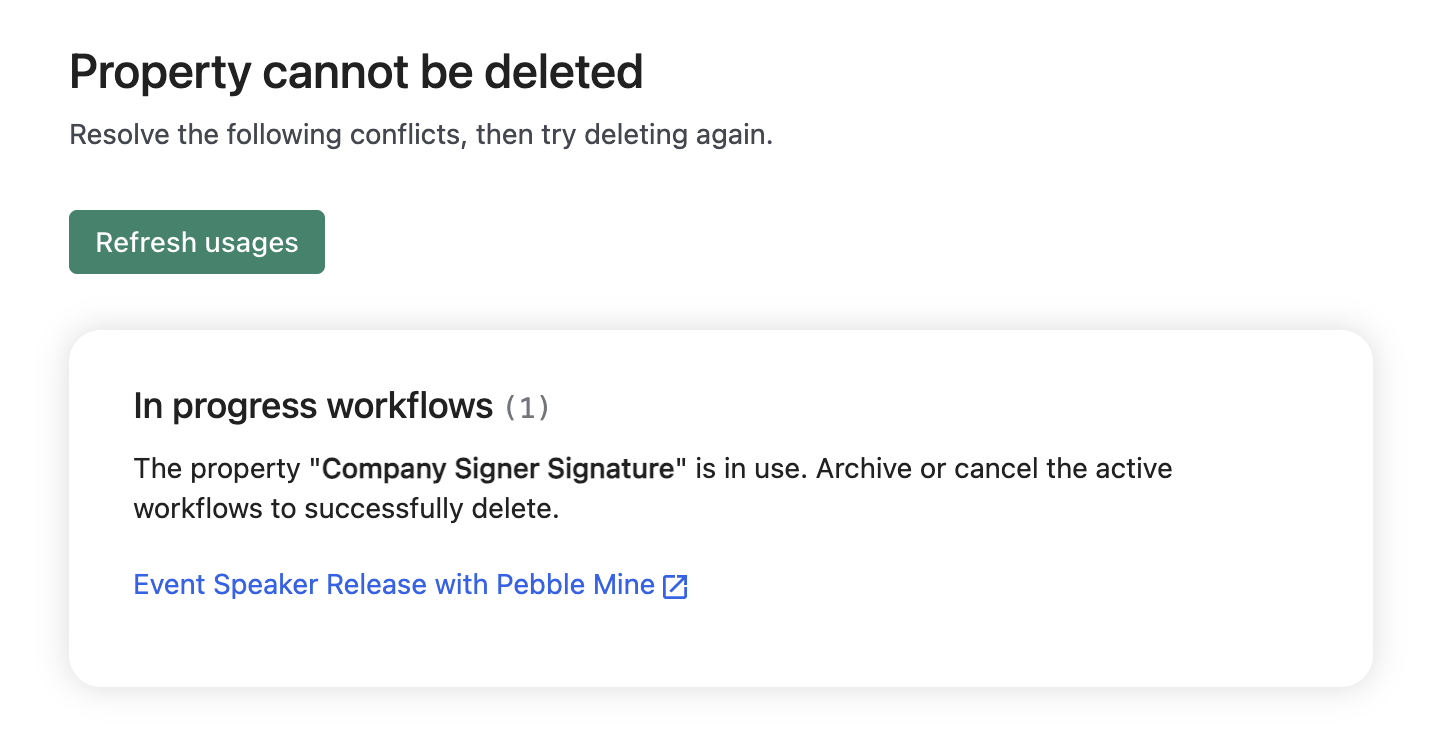Click the workflow count (1) indicator
1434x742 pixels.
[527, 408]
